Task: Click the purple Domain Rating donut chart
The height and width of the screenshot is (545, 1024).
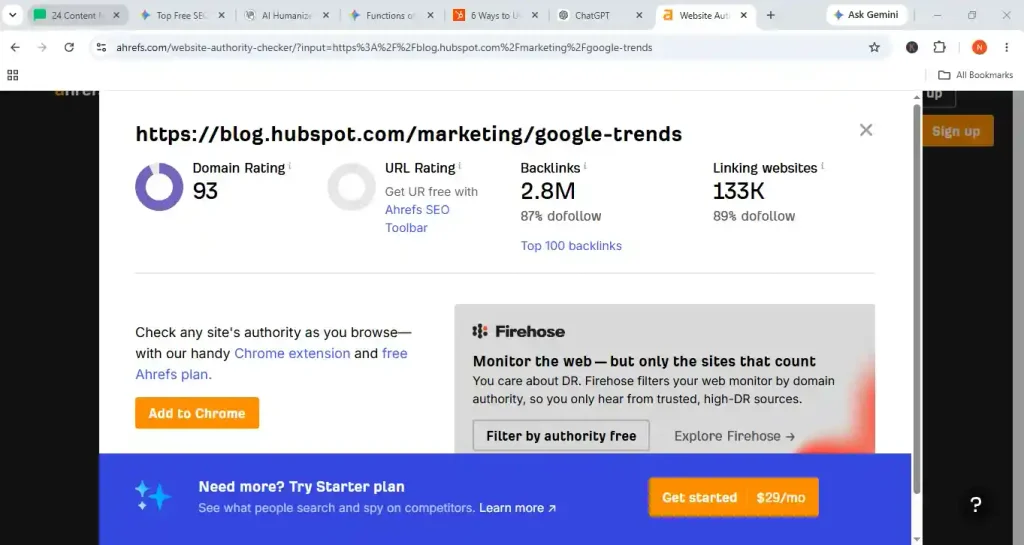Action: pos(159,187)
